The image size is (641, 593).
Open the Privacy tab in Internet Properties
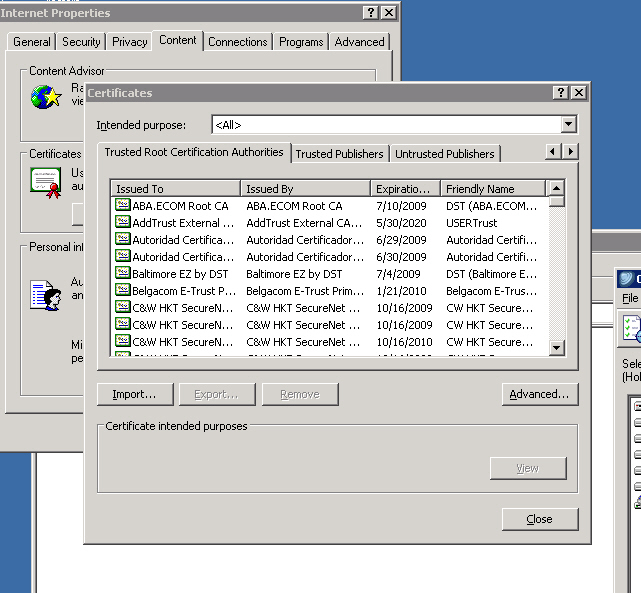(x=130, y=42)
